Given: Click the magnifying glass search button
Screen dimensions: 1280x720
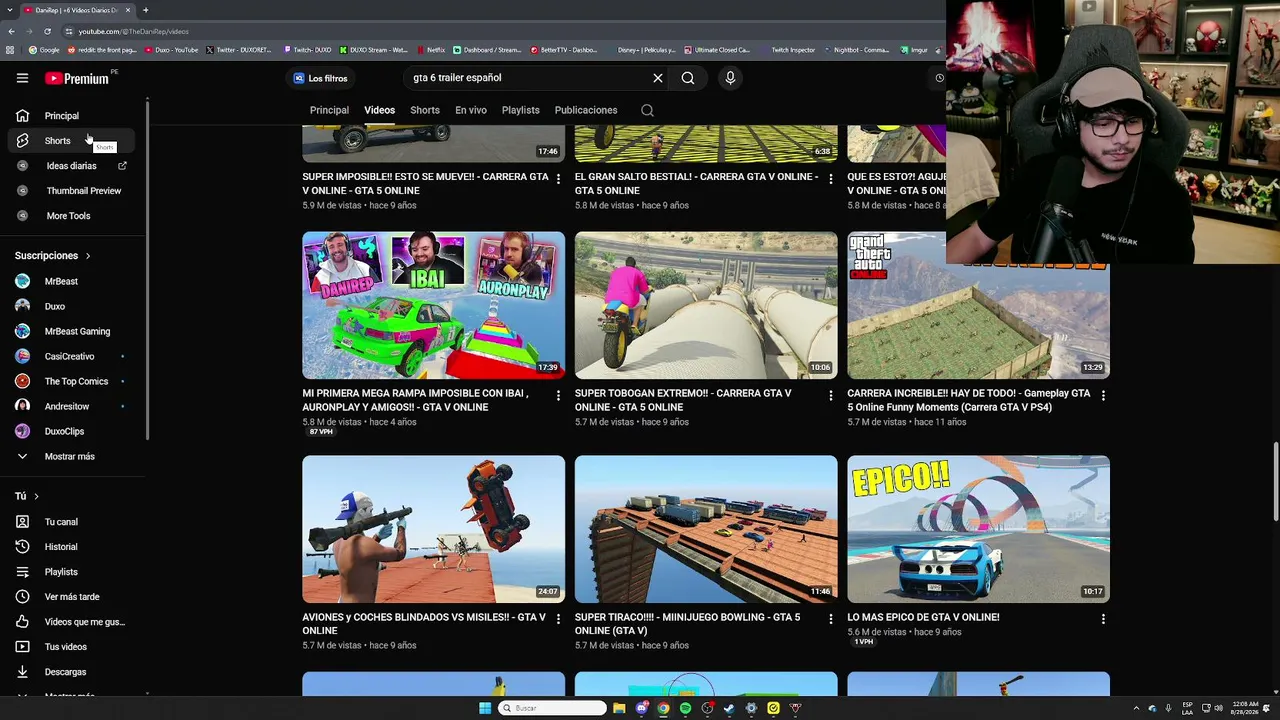Looking at the screenshot, I should pyautogui.click(x=688, y=78).
